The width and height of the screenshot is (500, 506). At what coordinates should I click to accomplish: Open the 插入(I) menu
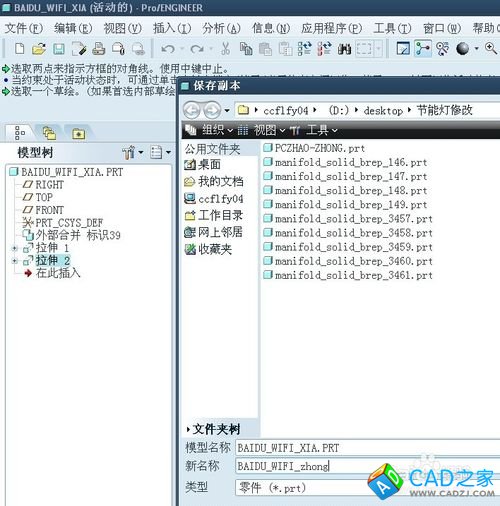coord(172,28)
